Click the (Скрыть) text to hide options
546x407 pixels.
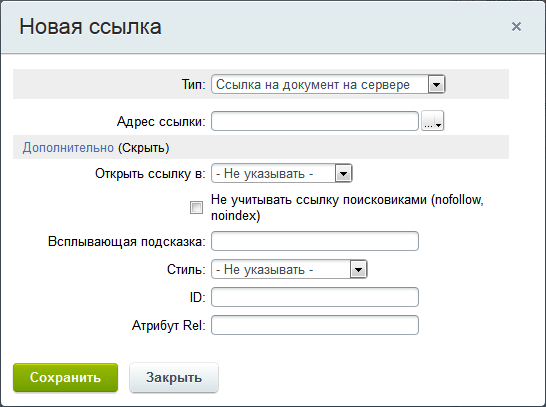(143, 148)
